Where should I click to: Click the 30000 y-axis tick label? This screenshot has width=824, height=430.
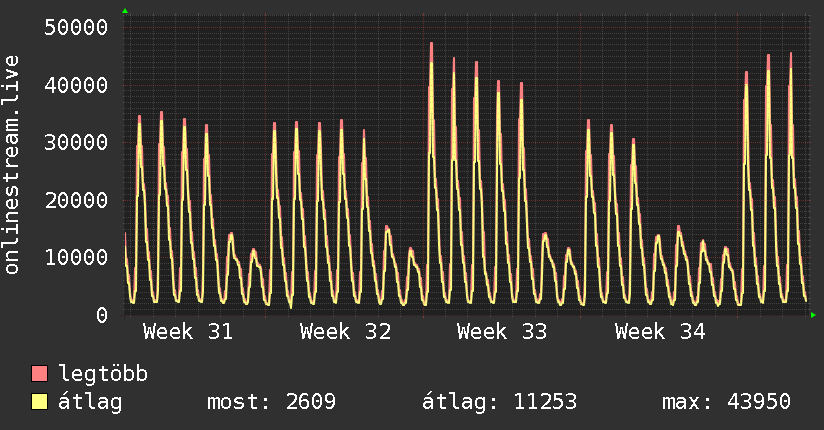pyautogui.click(x=76, y=142)
